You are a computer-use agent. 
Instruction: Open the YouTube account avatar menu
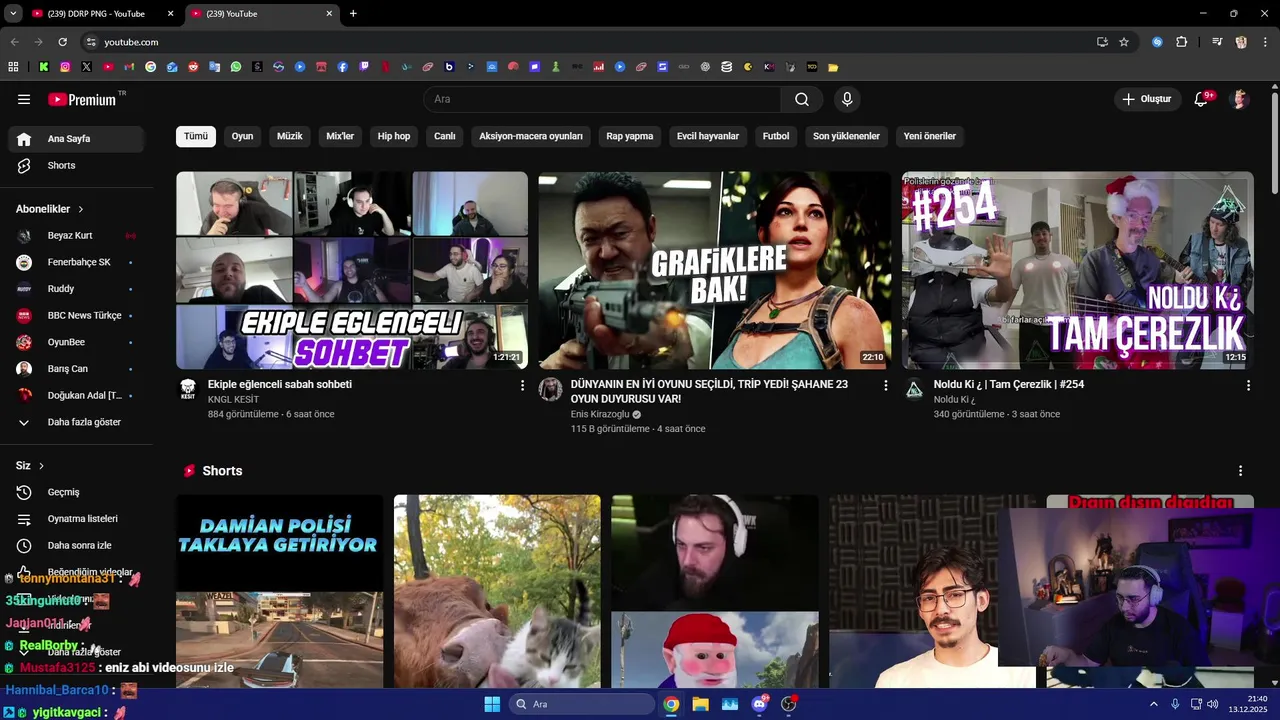tap(1240, 99)
